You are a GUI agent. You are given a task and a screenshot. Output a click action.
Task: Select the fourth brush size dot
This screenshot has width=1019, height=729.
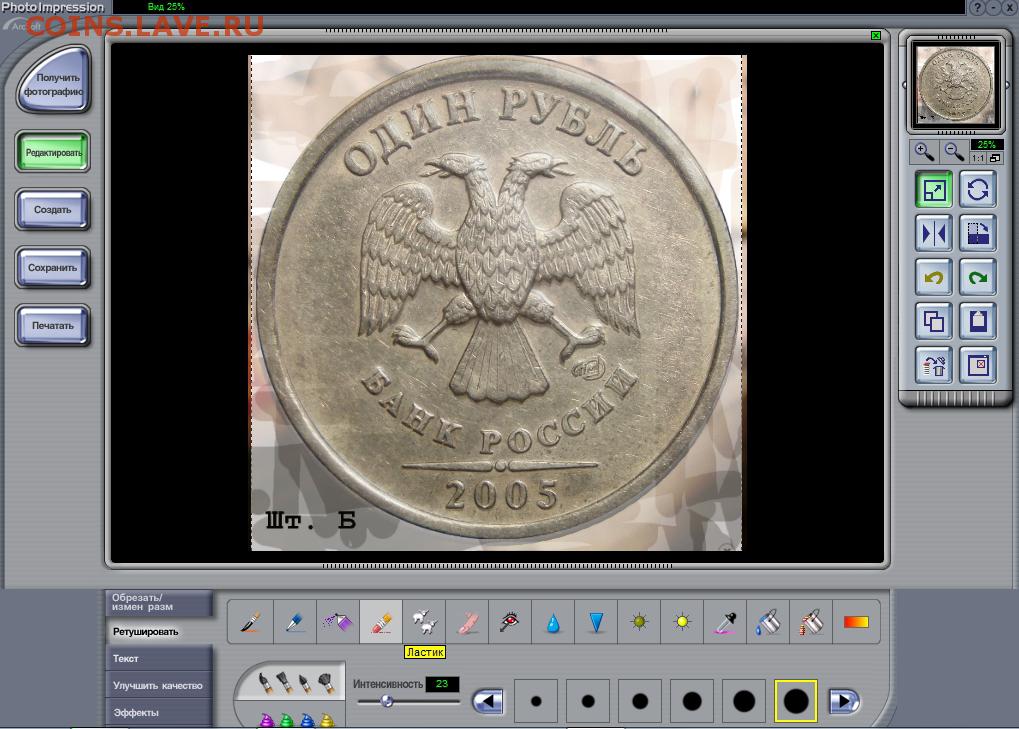click(x=692, y=701)
